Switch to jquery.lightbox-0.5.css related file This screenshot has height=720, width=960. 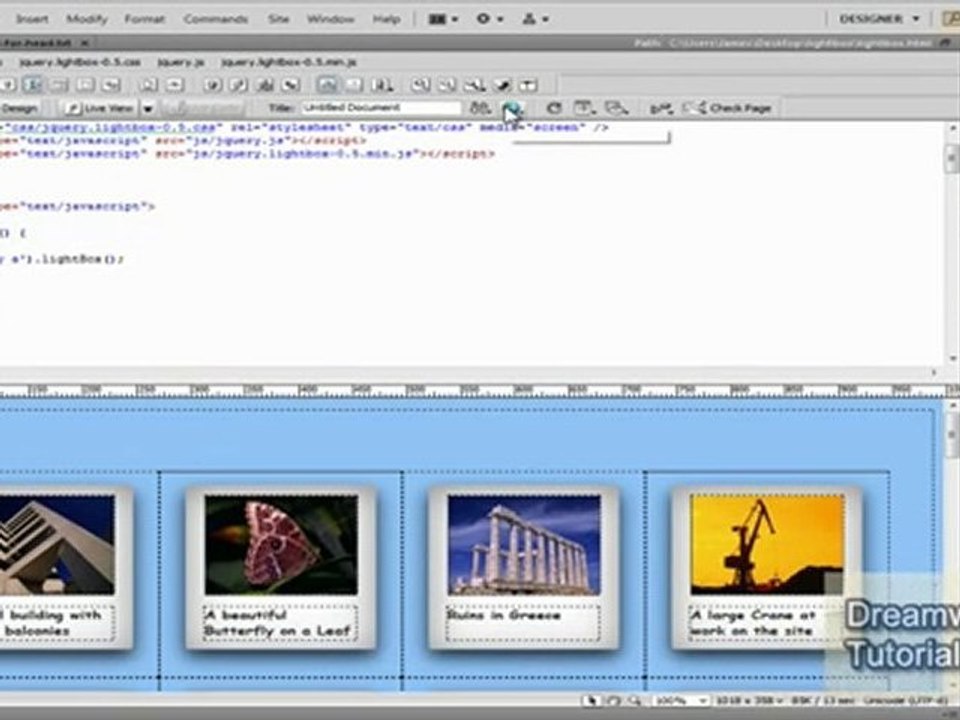(x=80, y=62)
